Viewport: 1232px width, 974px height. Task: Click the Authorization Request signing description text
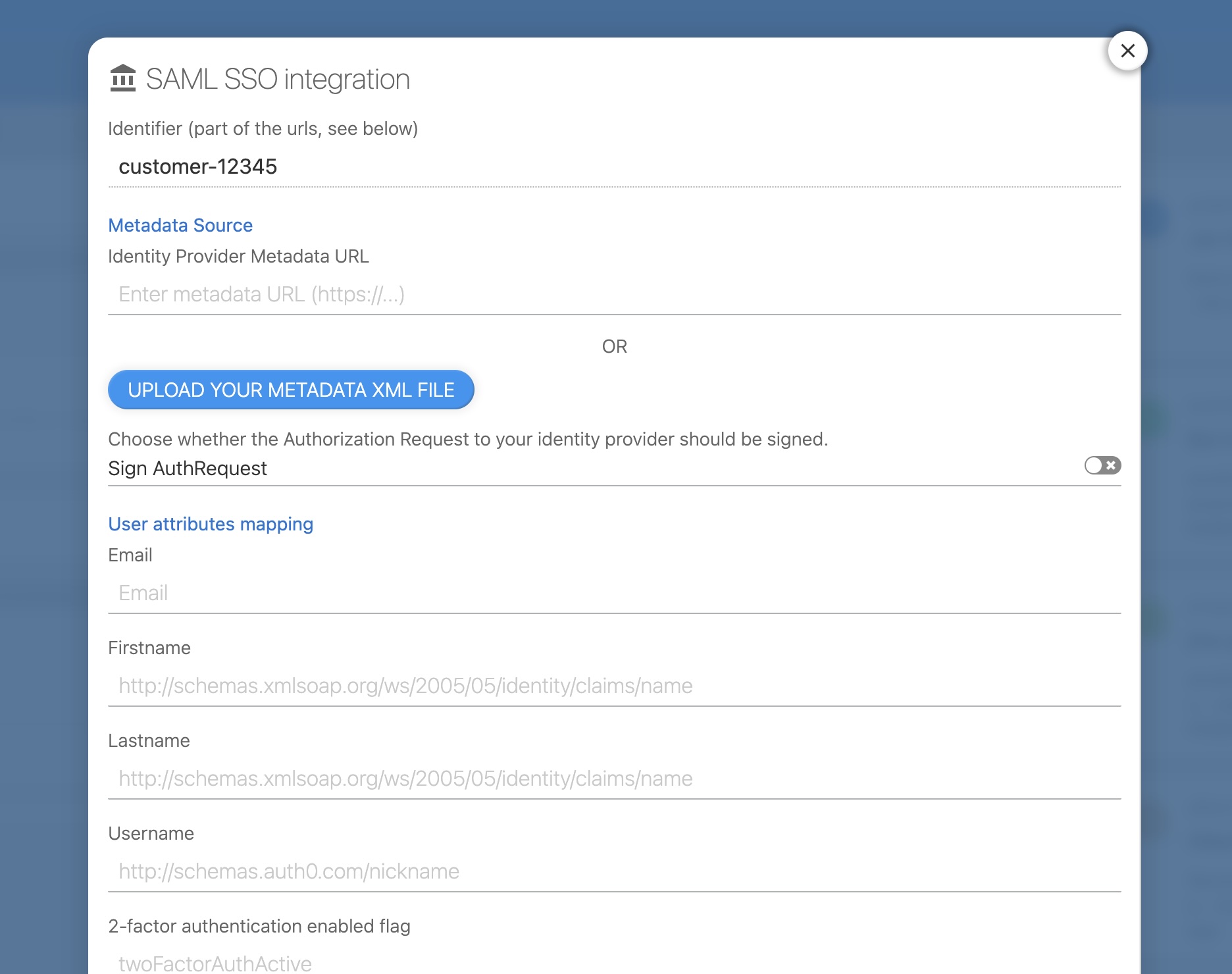[468, 440]
